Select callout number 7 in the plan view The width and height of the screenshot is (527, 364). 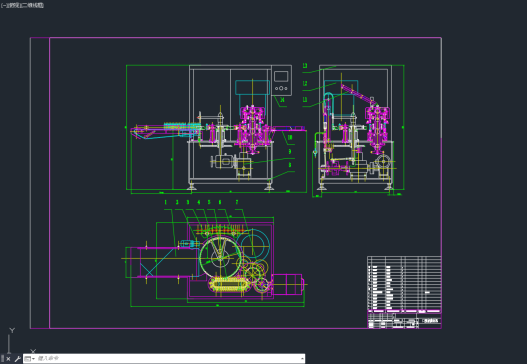(x=237, y=202)
